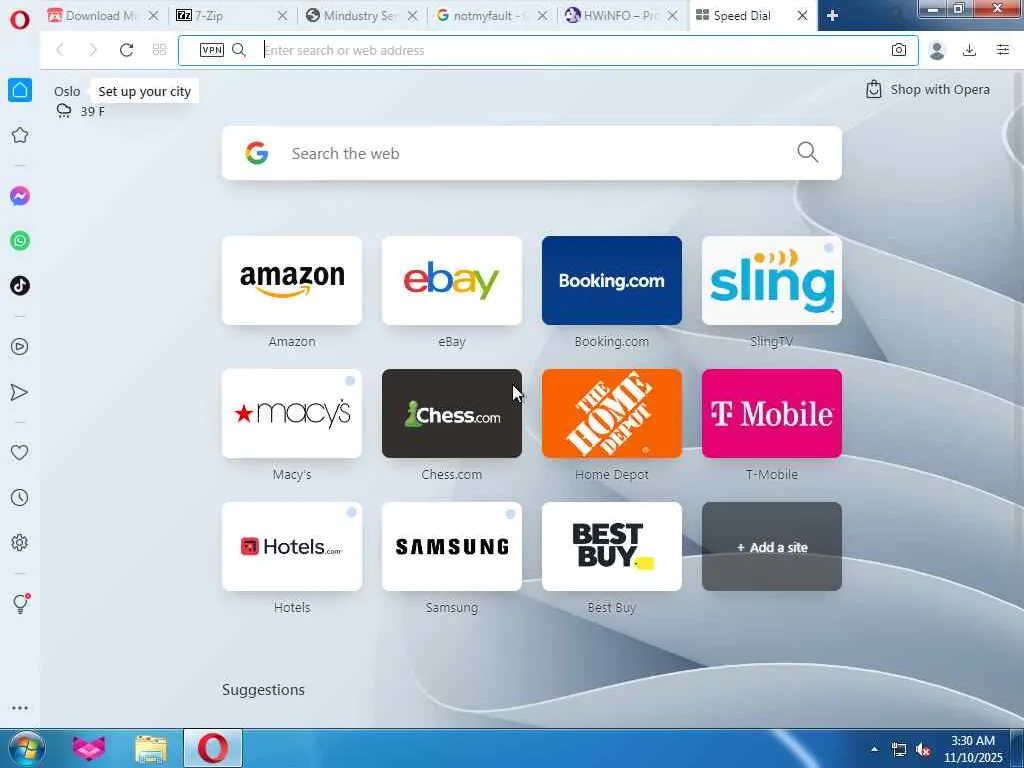Open the tab islands grid icon
The height and width of the screenshot is (768, 1024).
159,50
